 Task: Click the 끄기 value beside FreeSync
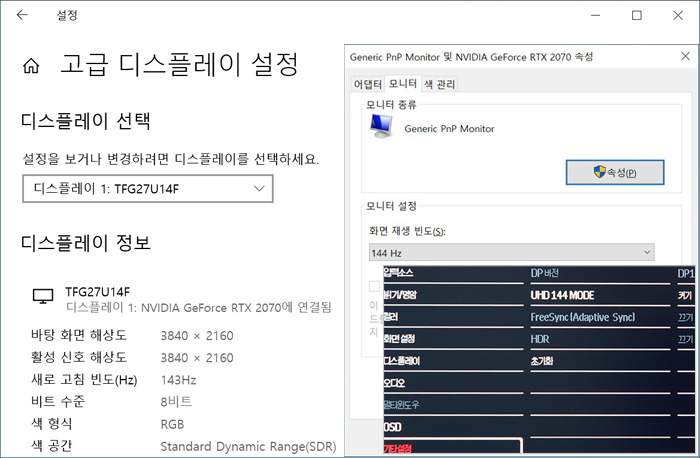point(685,317)
